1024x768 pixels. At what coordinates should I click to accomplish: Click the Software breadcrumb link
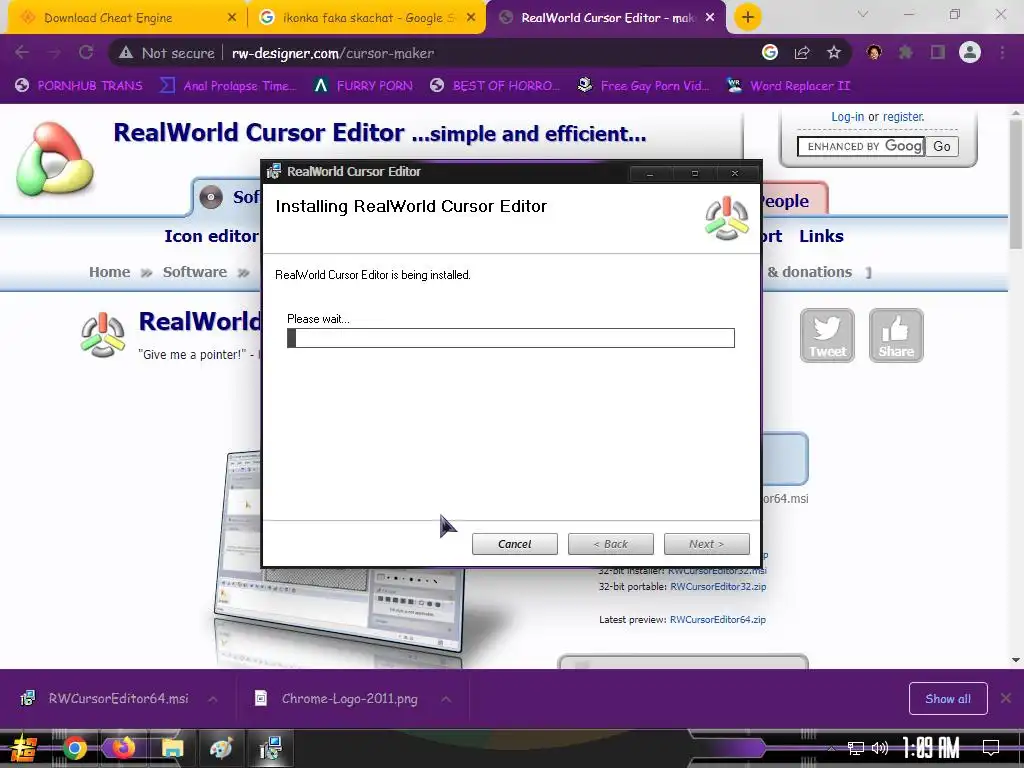tap(195, 272)
